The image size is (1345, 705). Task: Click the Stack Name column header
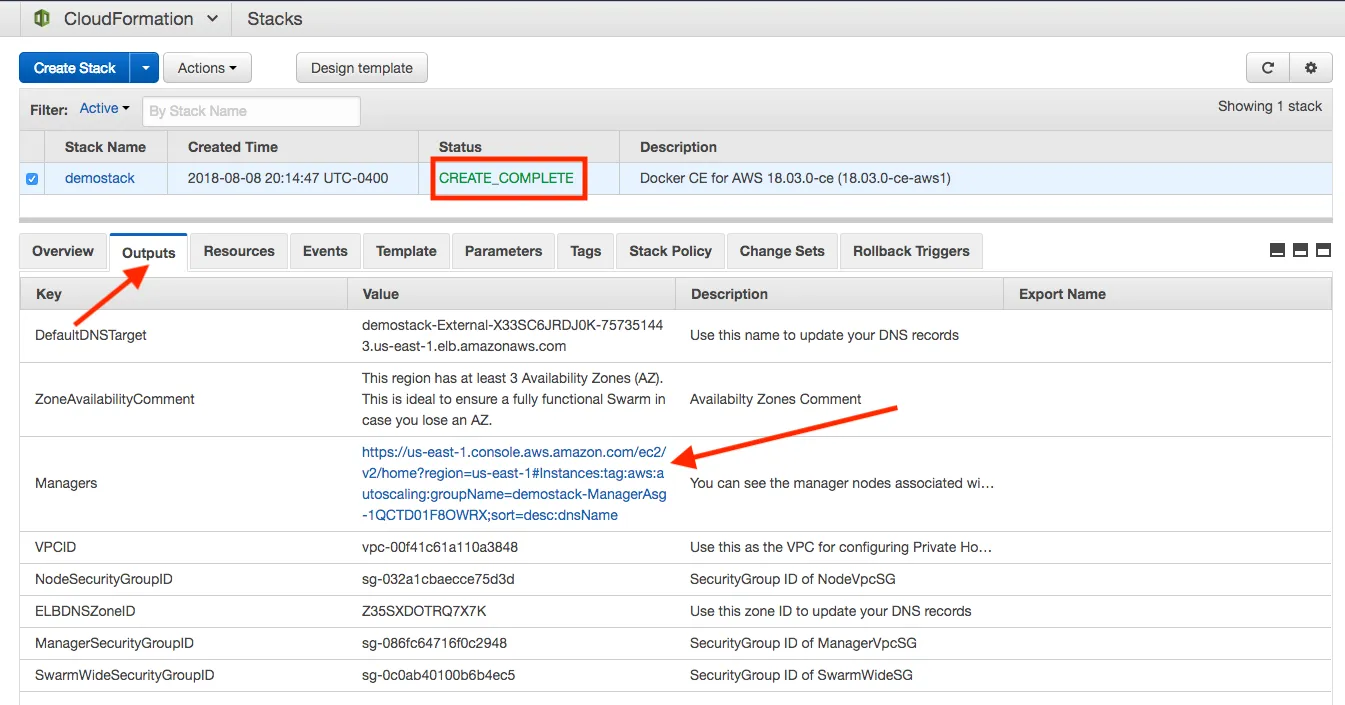click(x=105, y=147)
